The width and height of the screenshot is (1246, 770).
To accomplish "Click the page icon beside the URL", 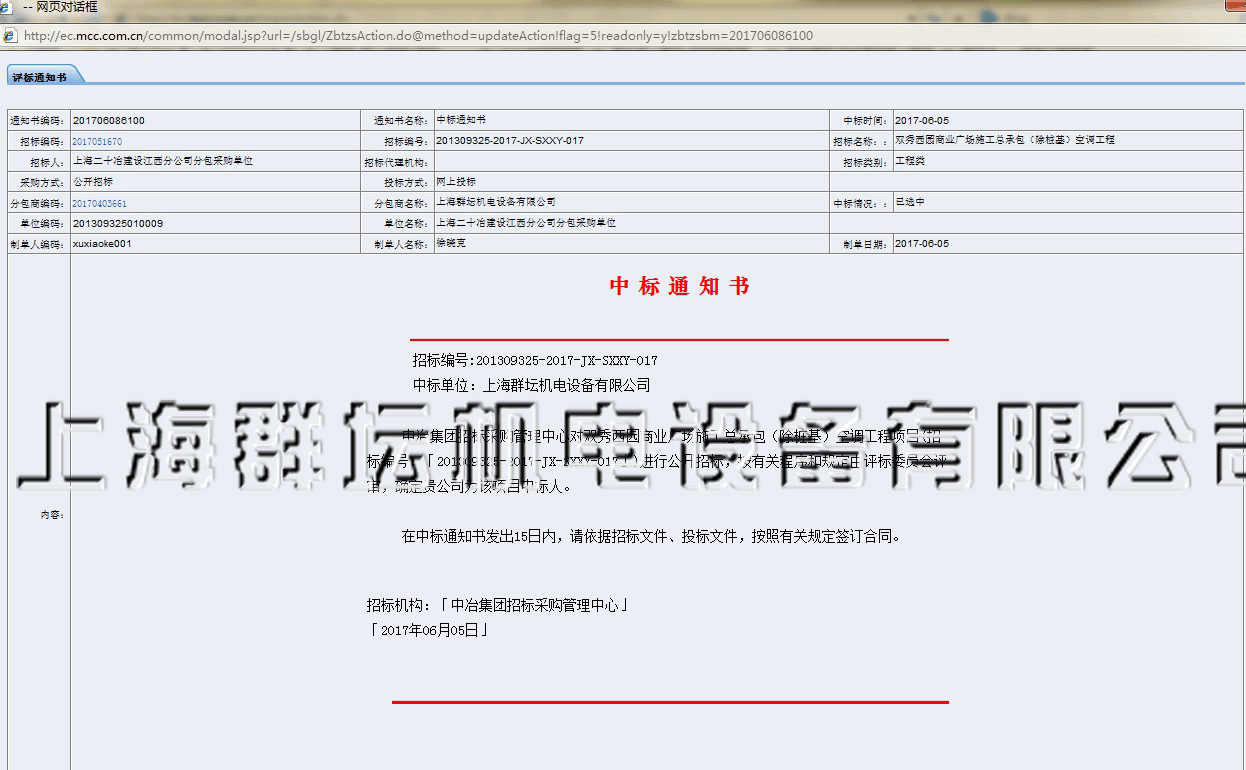I will tap(9, 36).
